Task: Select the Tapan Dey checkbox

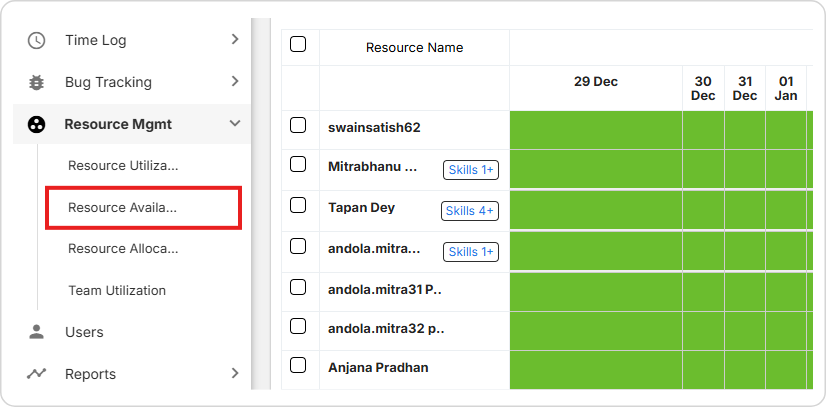Action: point(298,205)
